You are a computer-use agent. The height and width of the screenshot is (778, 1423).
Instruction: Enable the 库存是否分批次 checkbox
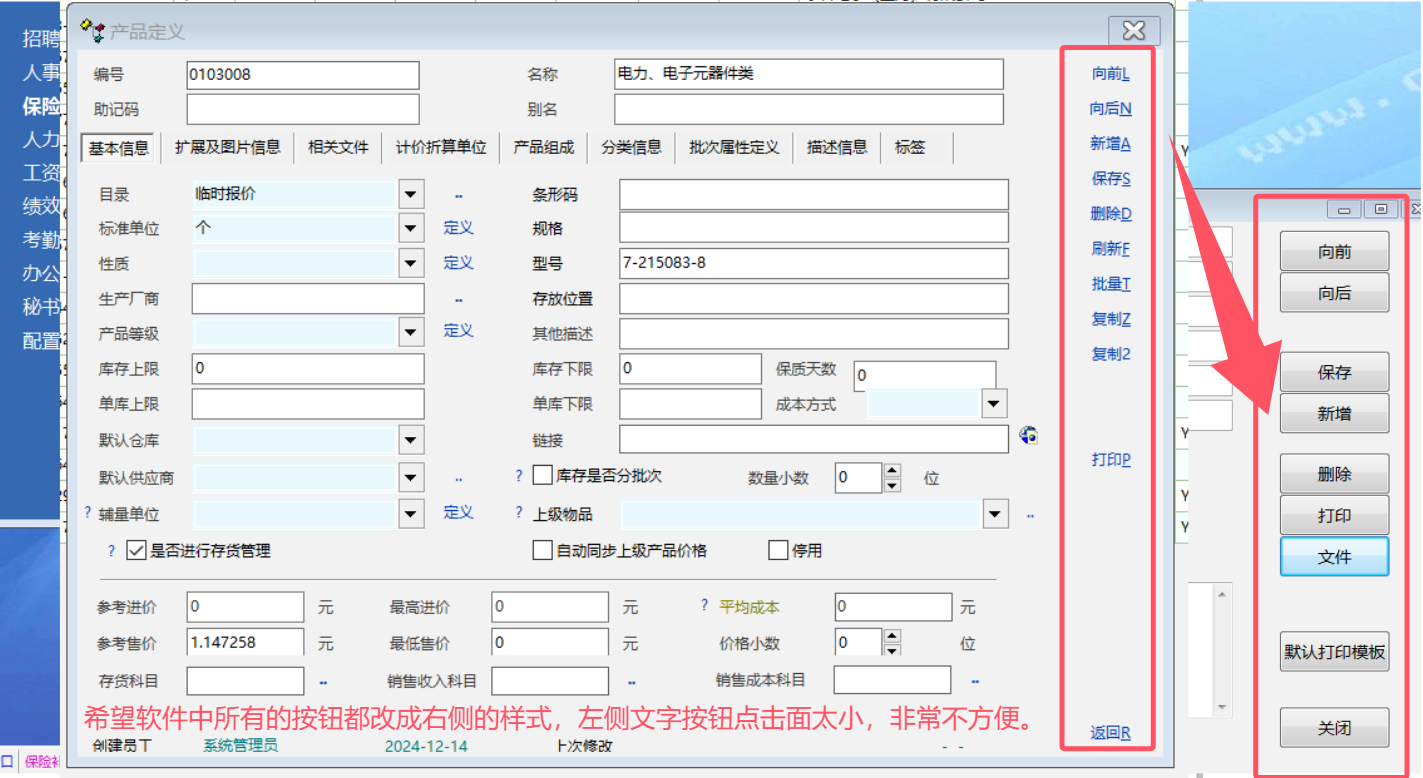click(x=543, y=476)
